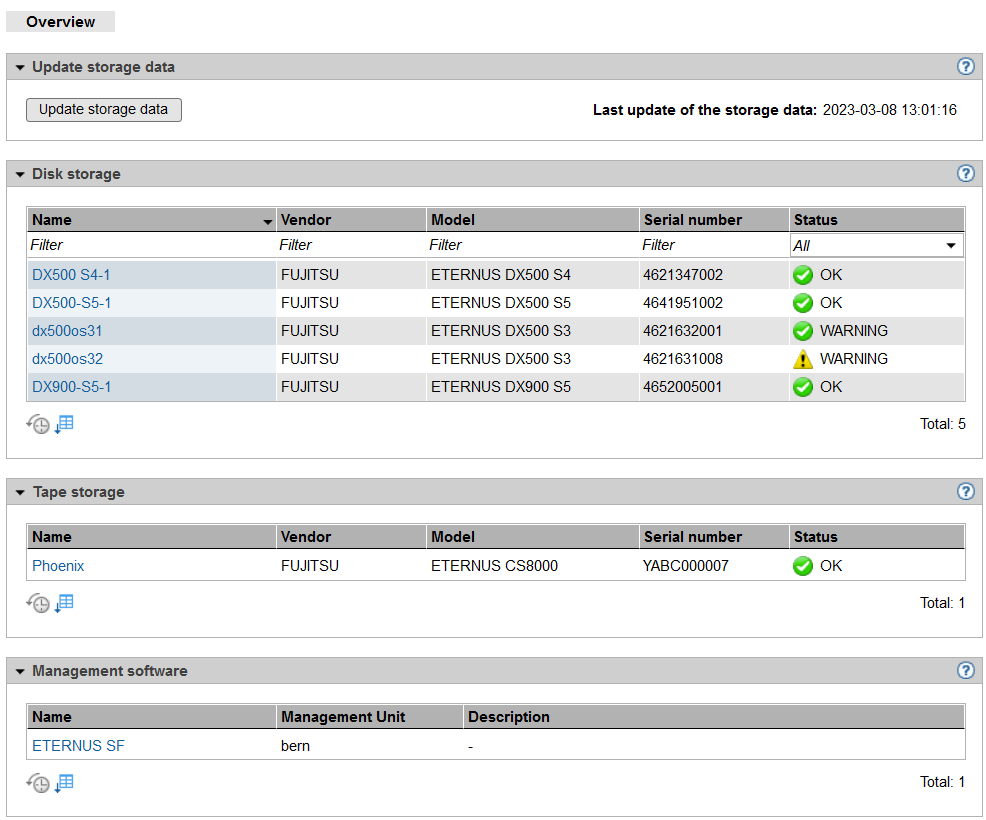Viewport: 986px width, 820px height.
Task: Collapse the Management software section
Action: click(20, 672)
